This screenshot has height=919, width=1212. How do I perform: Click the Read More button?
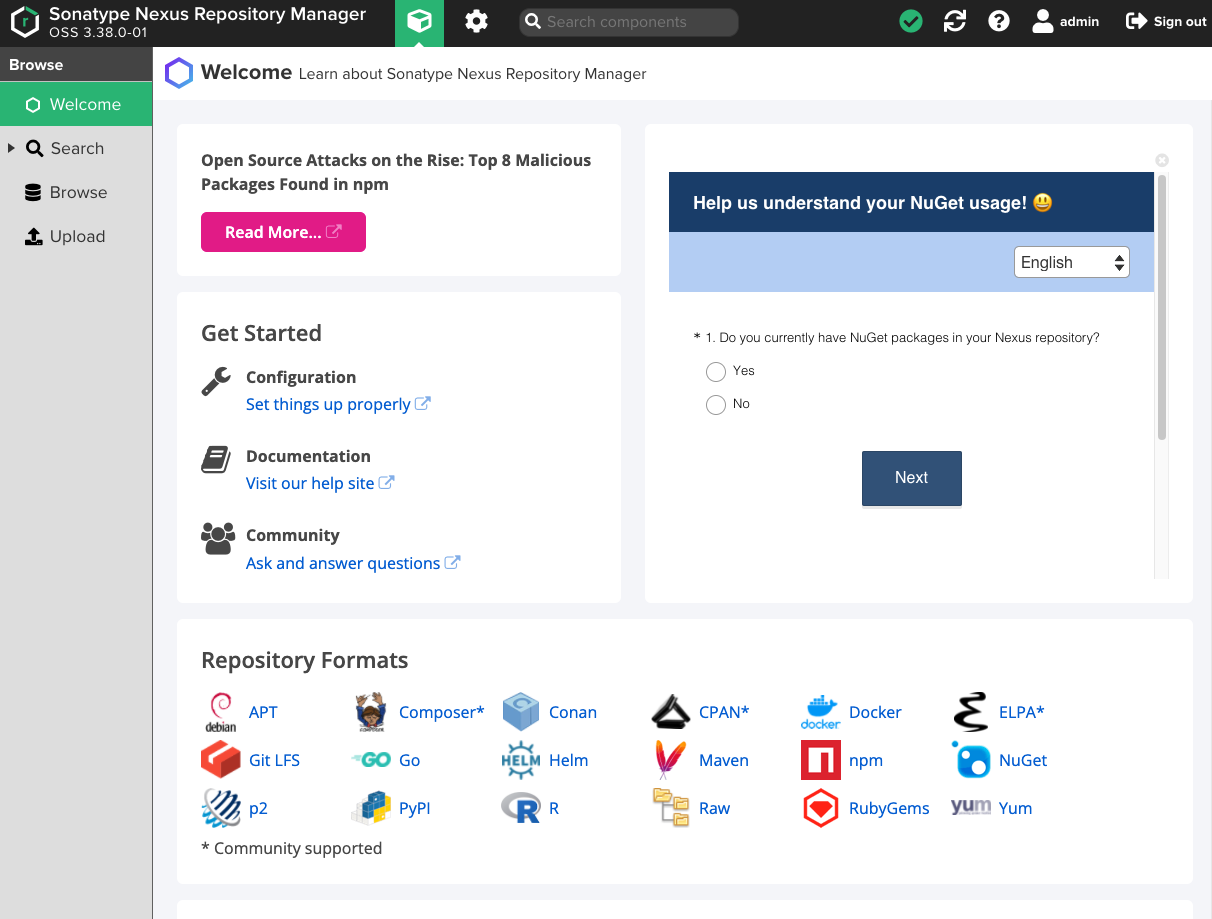tap(283, 232)
